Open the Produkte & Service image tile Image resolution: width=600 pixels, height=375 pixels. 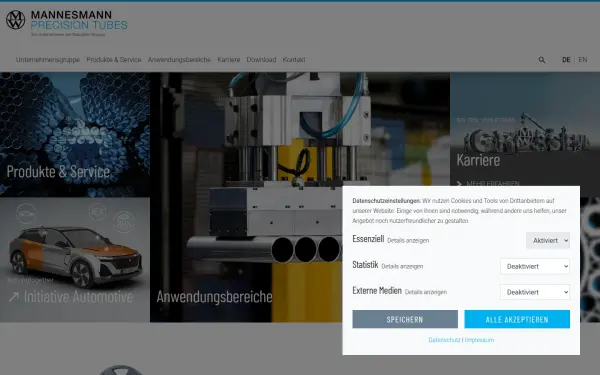(x=75, y=135)
